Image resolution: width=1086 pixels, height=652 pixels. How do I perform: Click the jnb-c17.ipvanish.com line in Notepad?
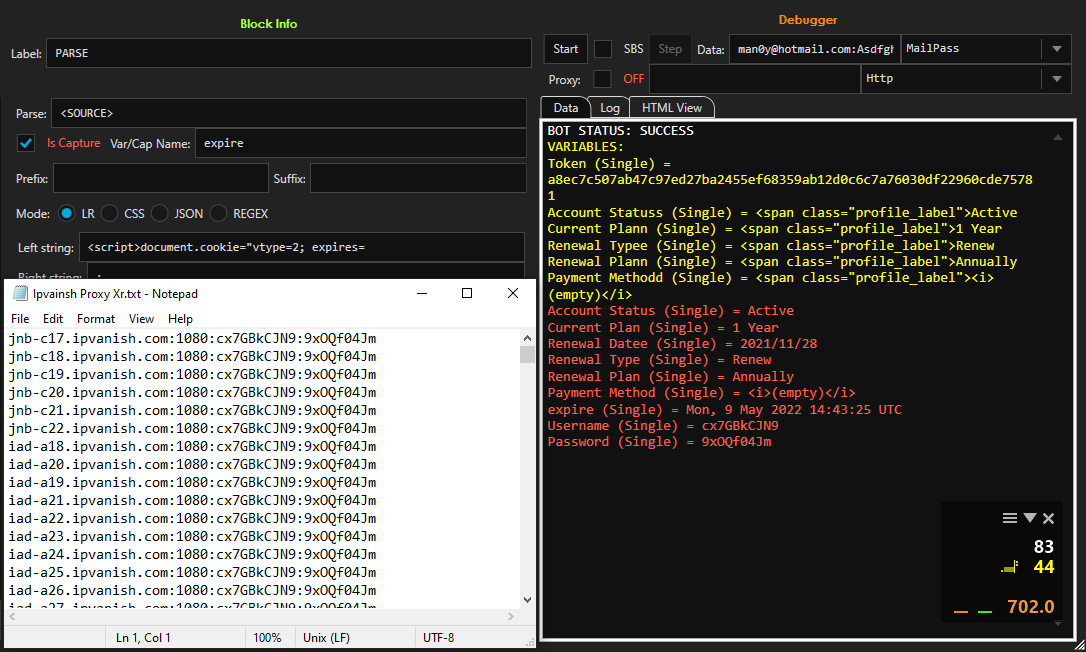click(193, 338)
